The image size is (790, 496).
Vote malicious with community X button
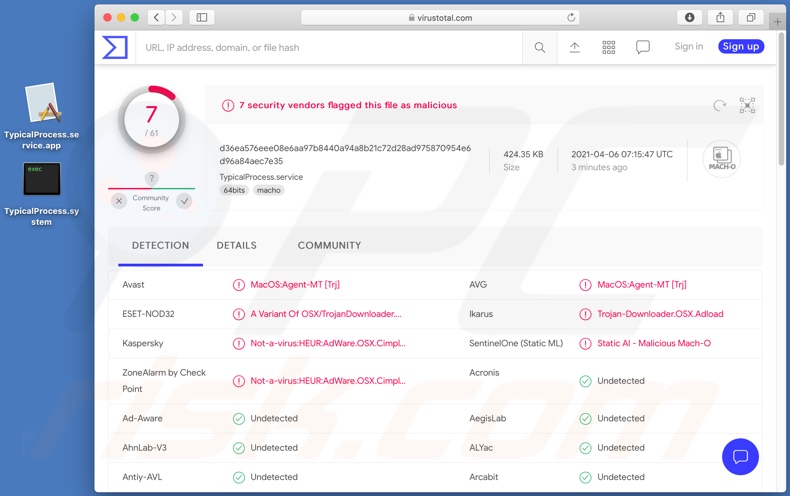click(x=119, y=201)
